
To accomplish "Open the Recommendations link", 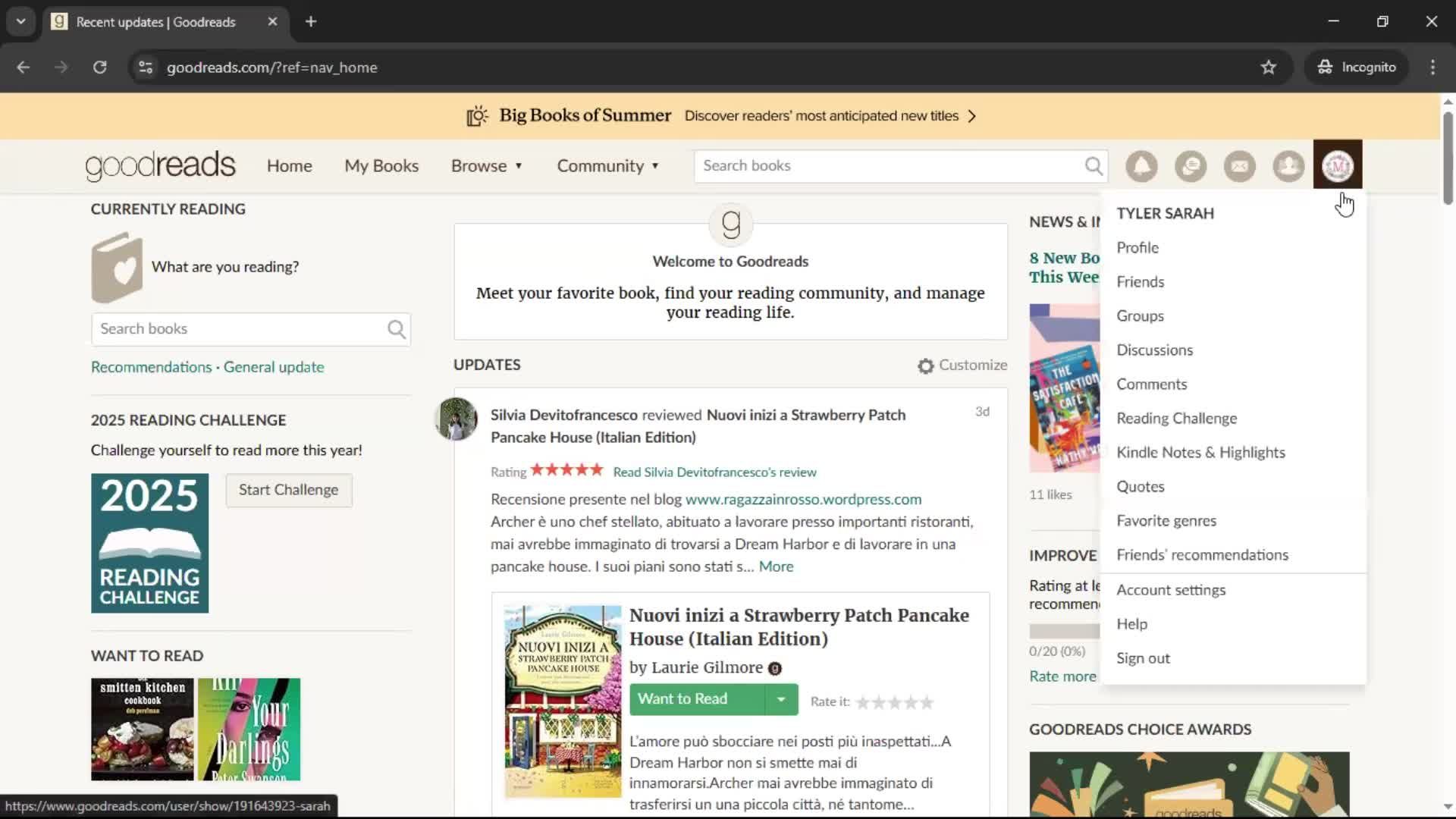I will 152,367.
